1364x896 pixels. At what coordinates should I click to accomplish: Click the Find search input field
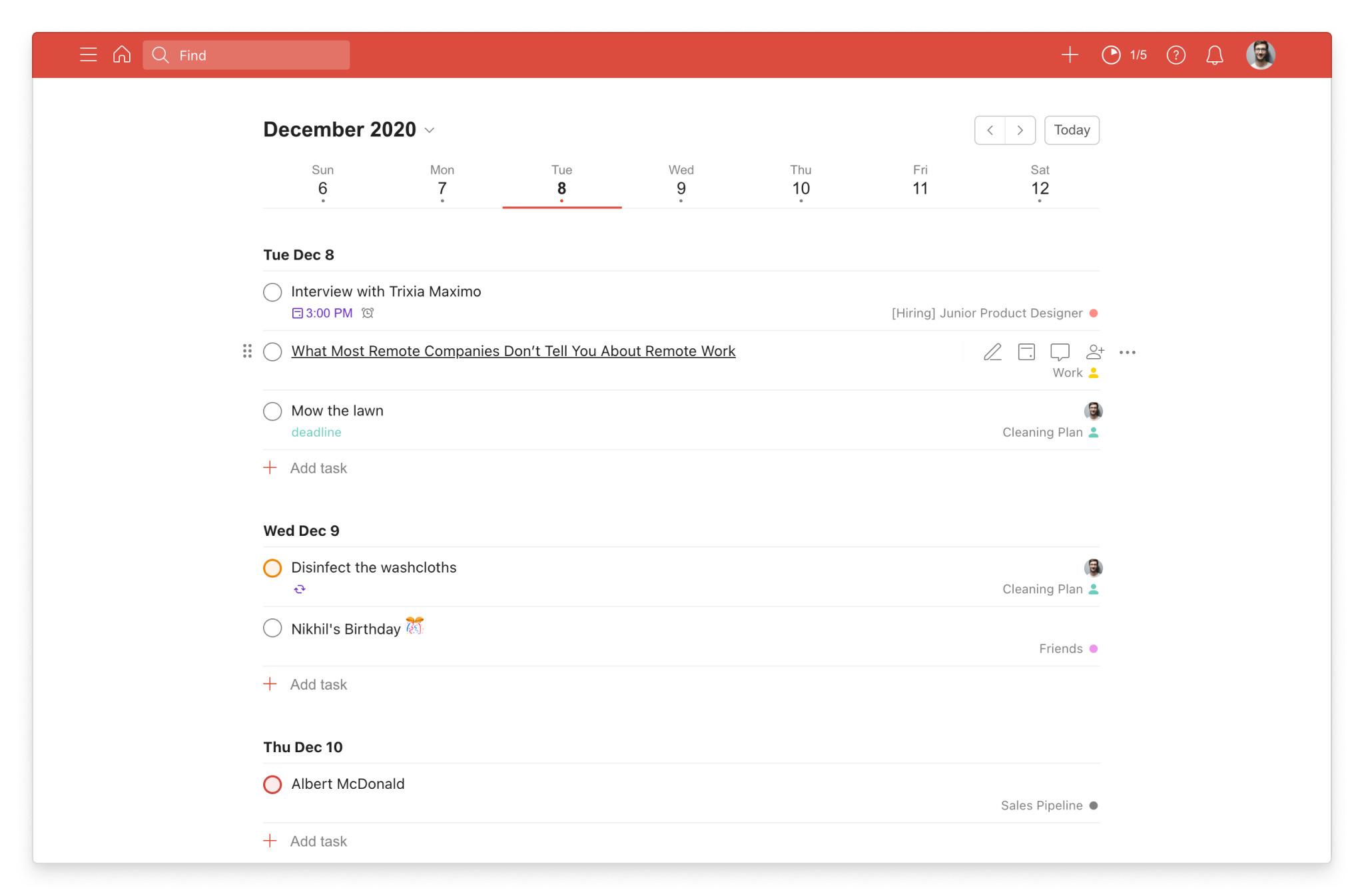click(247, 54)
